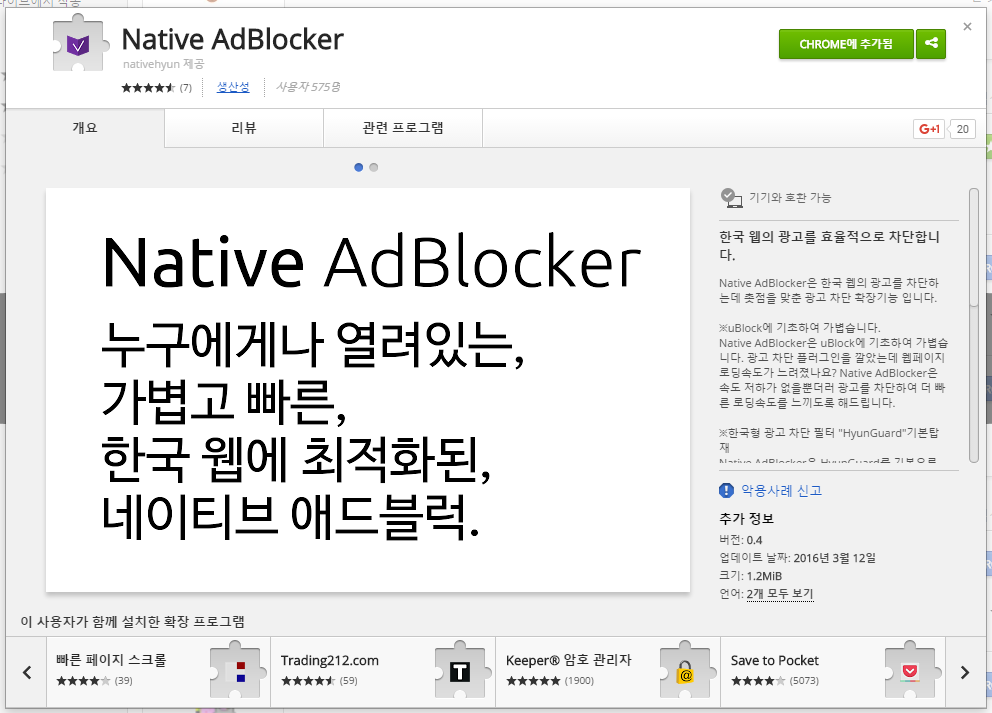The height and width of the screenshot is (713, 992).
Task: Click the star rating next to (7)
Action: (x=148, y=88)
